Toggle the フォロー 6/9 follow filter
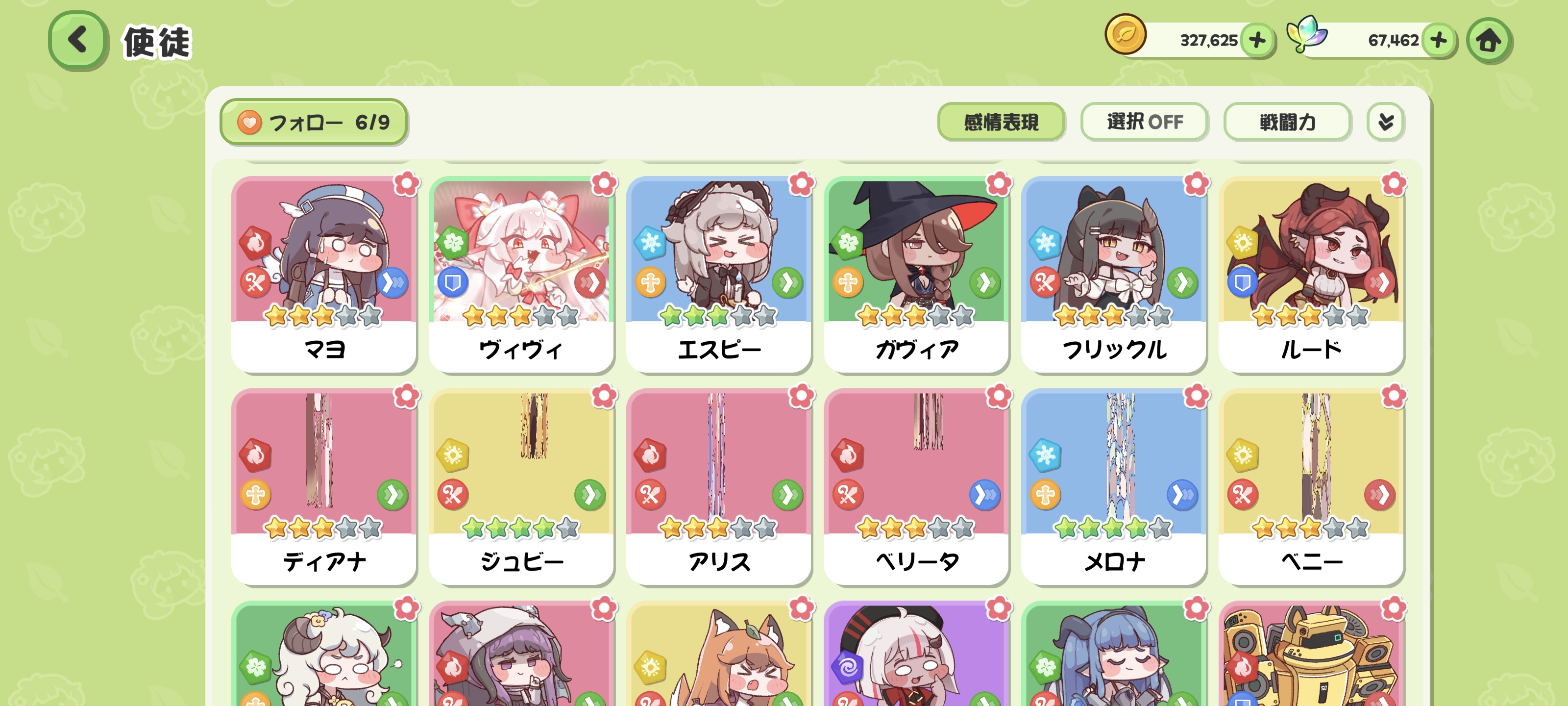Image resolution: width=1568 pixels, height=706 pixels. coord(314,123)
